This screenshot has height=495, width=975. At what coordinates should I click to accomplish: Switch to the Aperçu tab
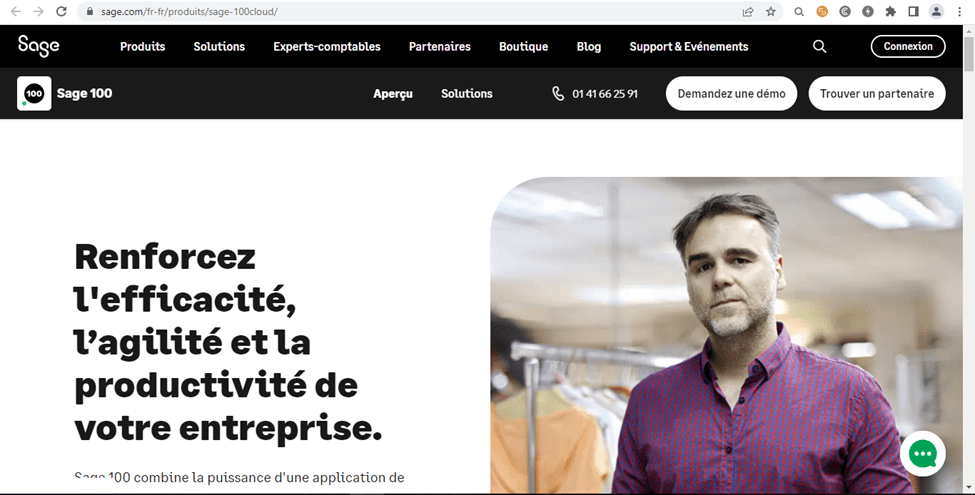tap(392, 94)
